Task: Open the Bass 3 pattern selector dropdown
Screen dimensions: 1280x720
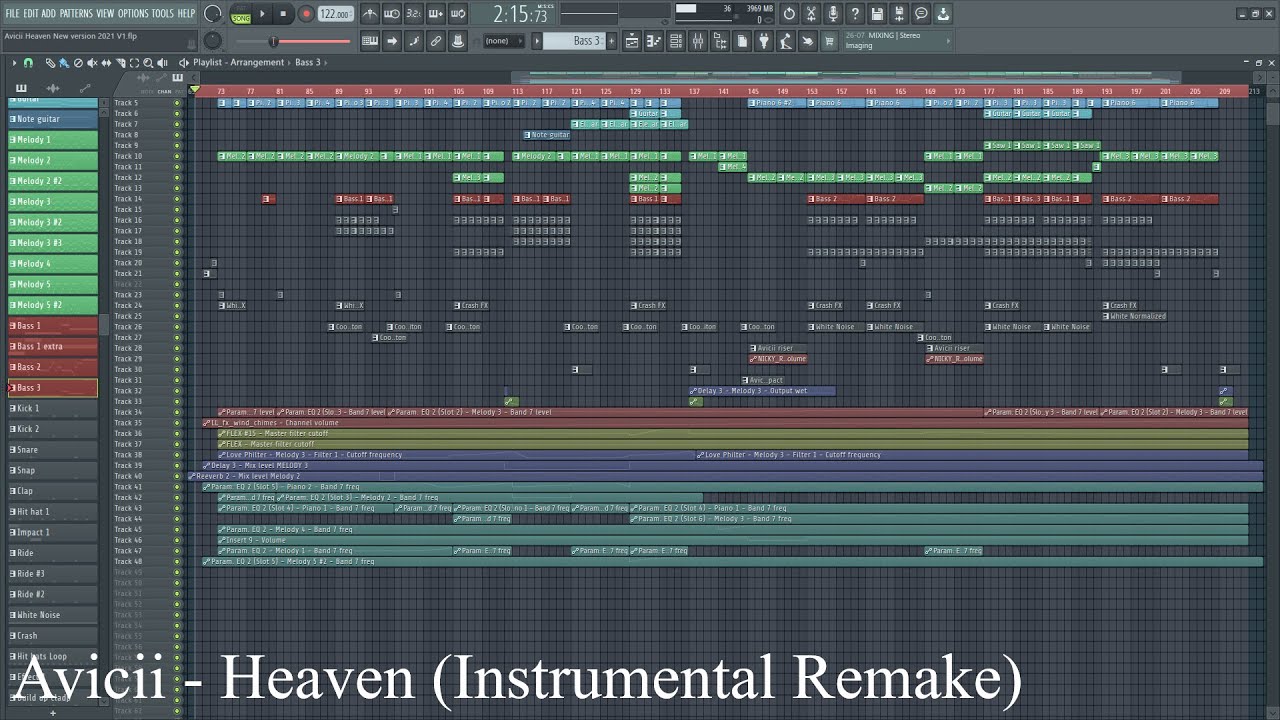Action: pos(574,41)
